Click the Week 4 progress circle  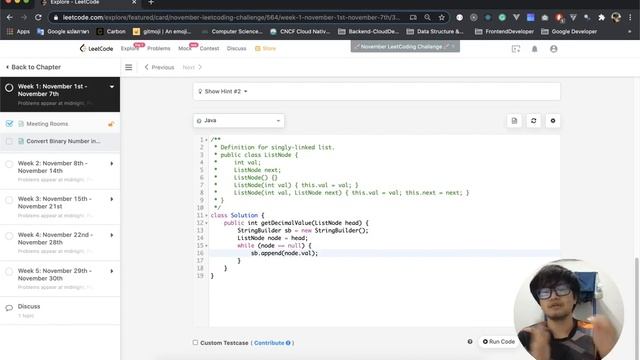tap(9, 236)
